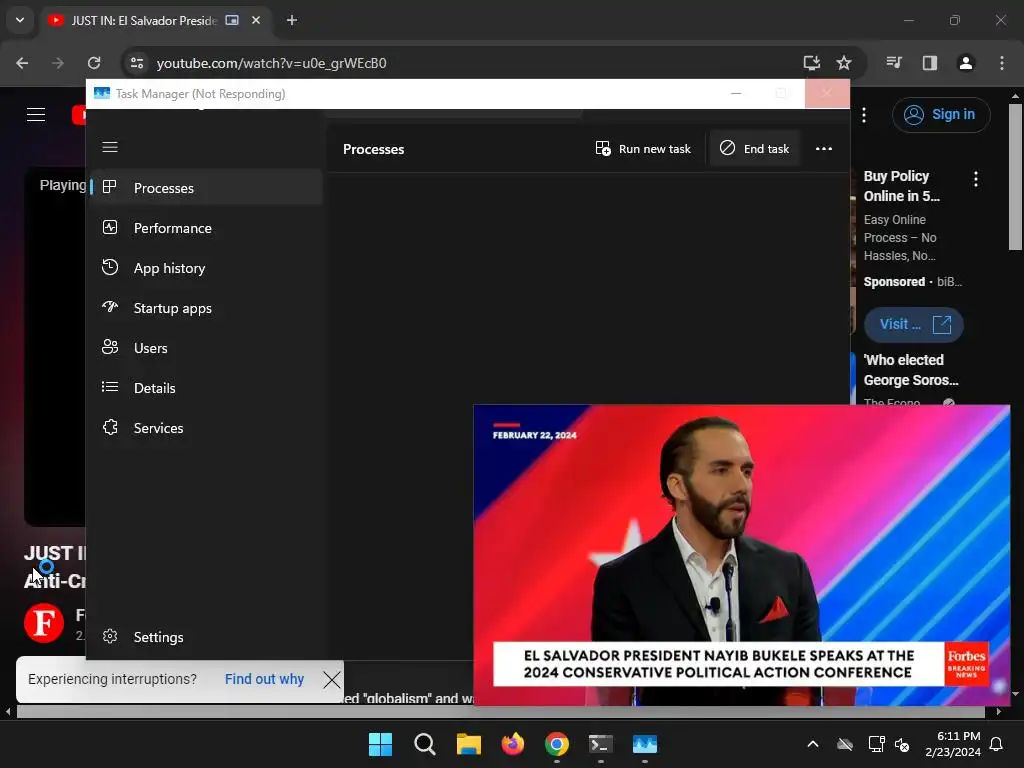The image size is (1024, 768).
Task: Open Services page in Task Manager
Action: click(206, 428)
